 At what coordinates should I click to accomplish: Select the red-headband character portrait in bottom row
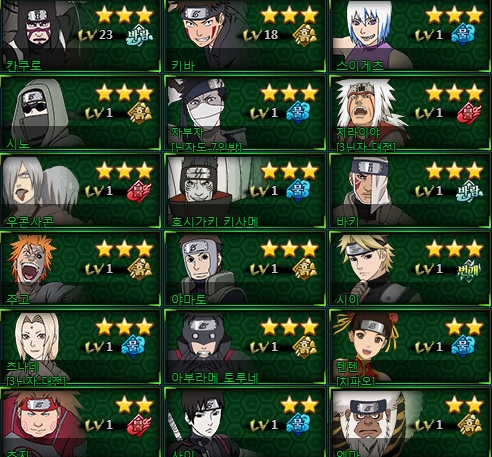pos(42,423)
